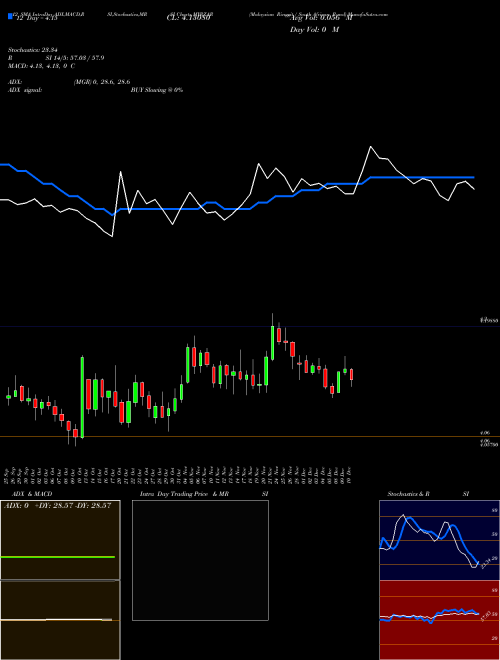Select the 'Day Vol: 0 M' text

pyautogui.click(x=314, y=30)
